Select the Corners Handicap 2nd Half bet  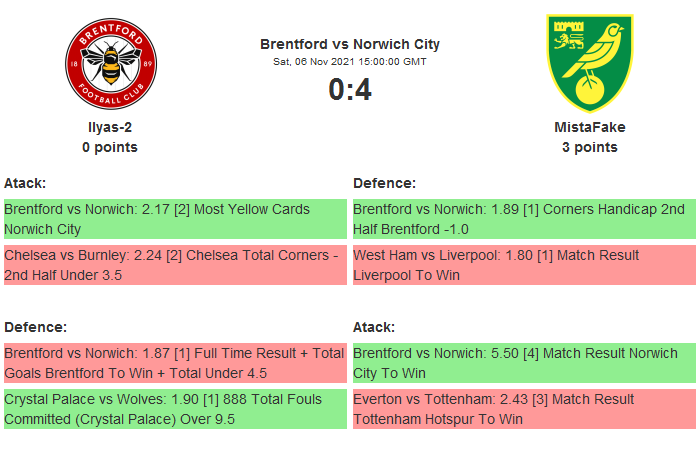524,219
